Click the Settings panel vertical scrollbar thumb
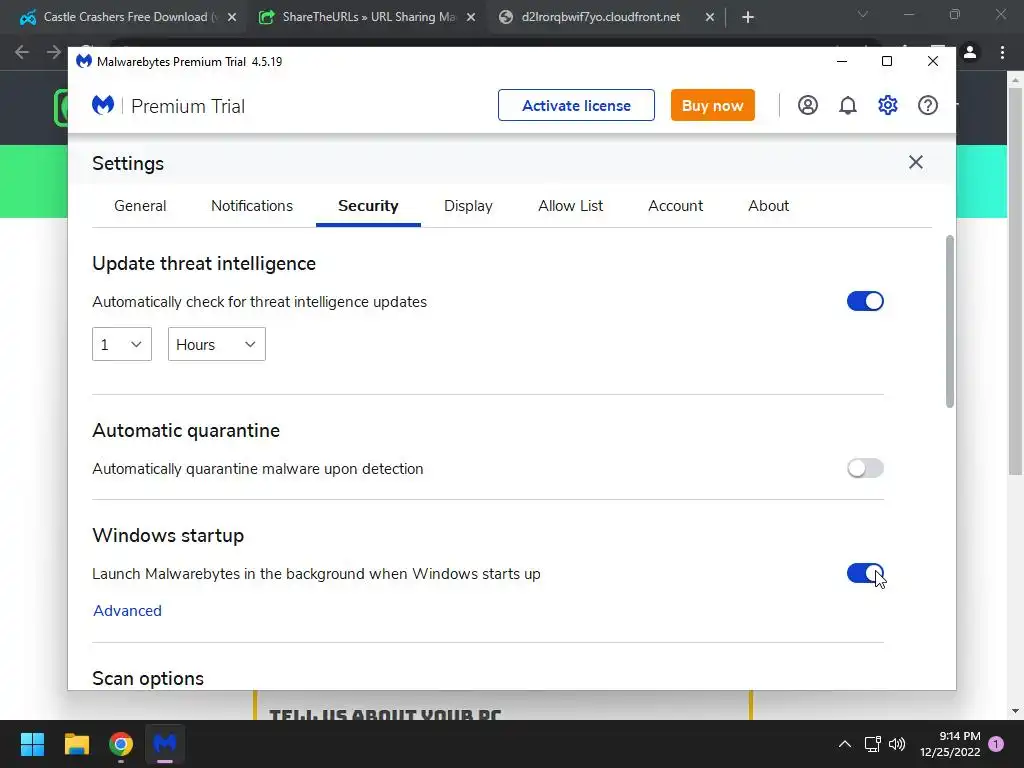The image size is (1024, 768). [x=950, y=321]
